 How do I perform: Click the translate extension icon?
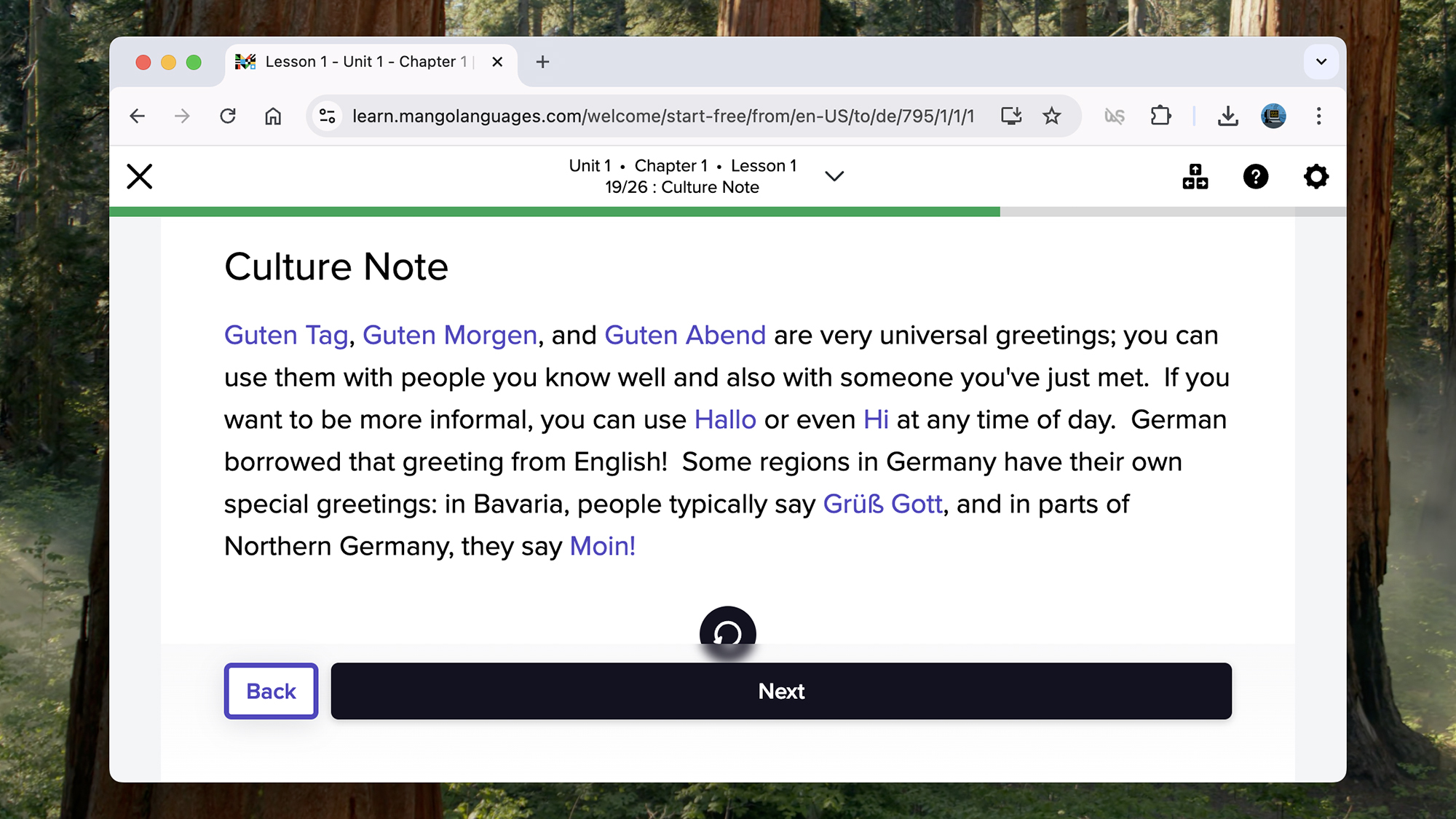pyautogui.click(x=1115, y=116)
